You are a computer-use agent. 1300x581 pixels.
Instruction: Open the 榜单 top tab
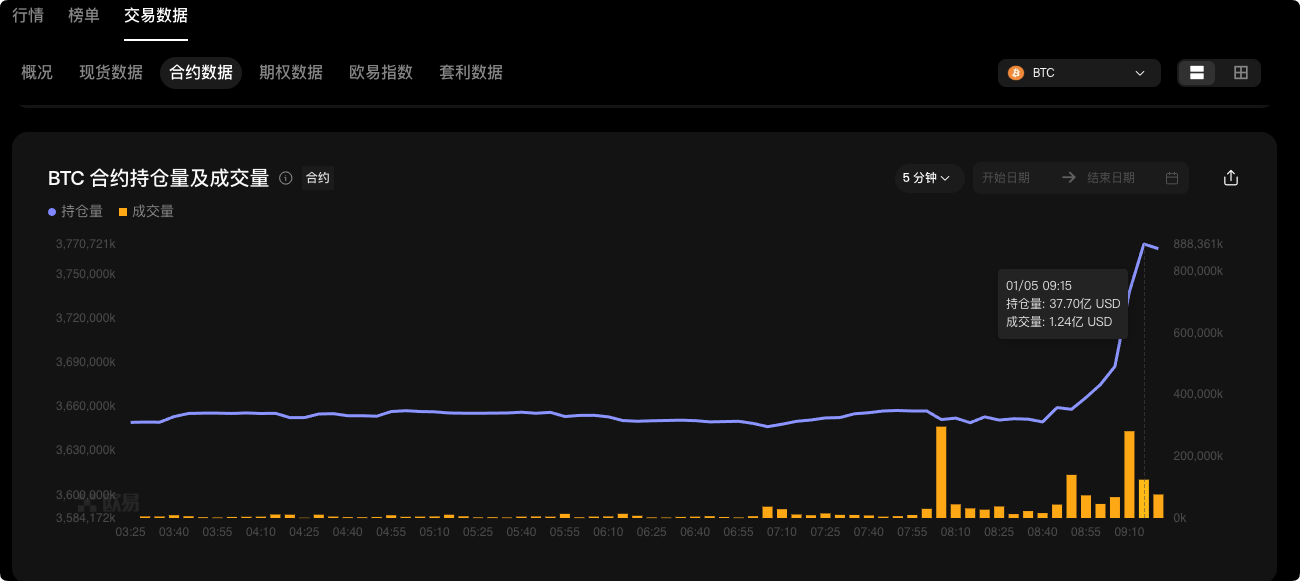pos(84,15)
